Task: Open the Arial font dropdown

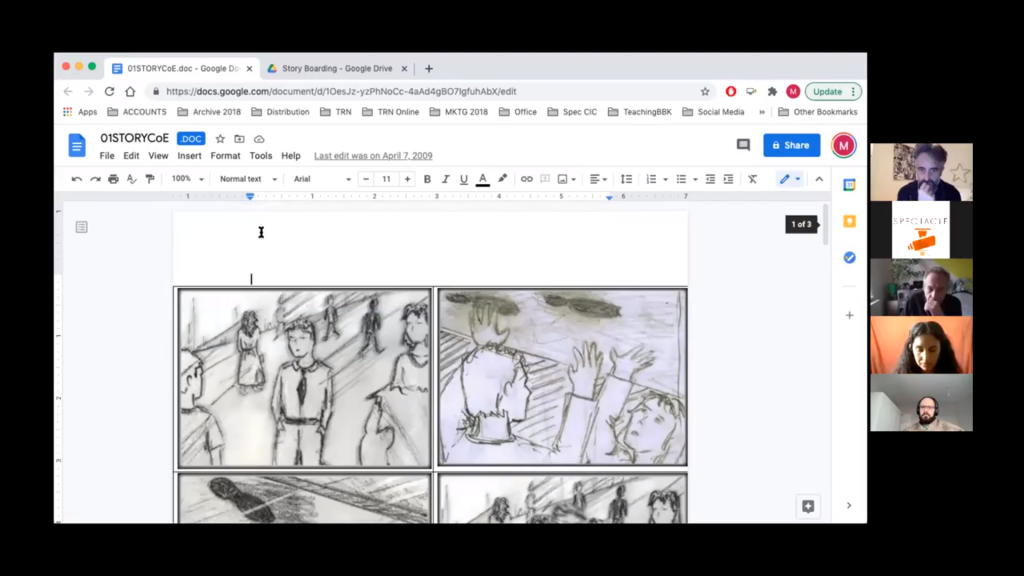Action: tap(322, 179)
